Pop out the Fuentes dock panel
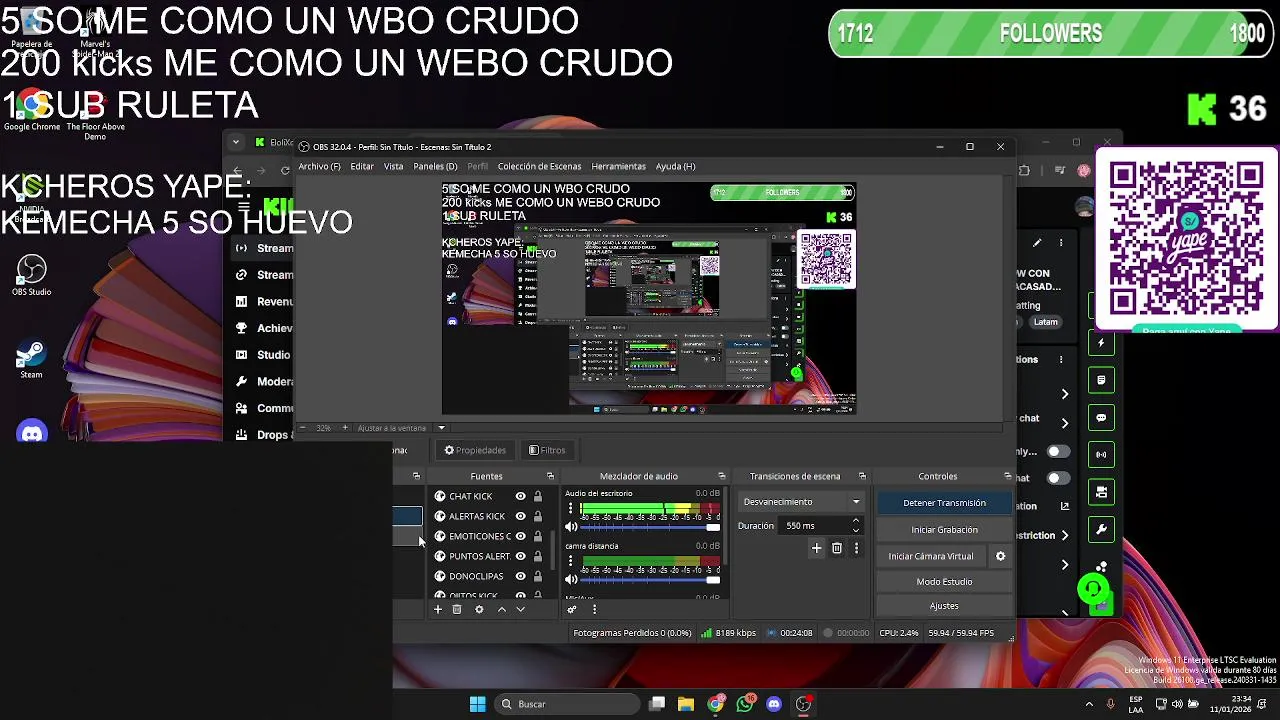This screenshot has width=1280, height=720. point(550,476)
